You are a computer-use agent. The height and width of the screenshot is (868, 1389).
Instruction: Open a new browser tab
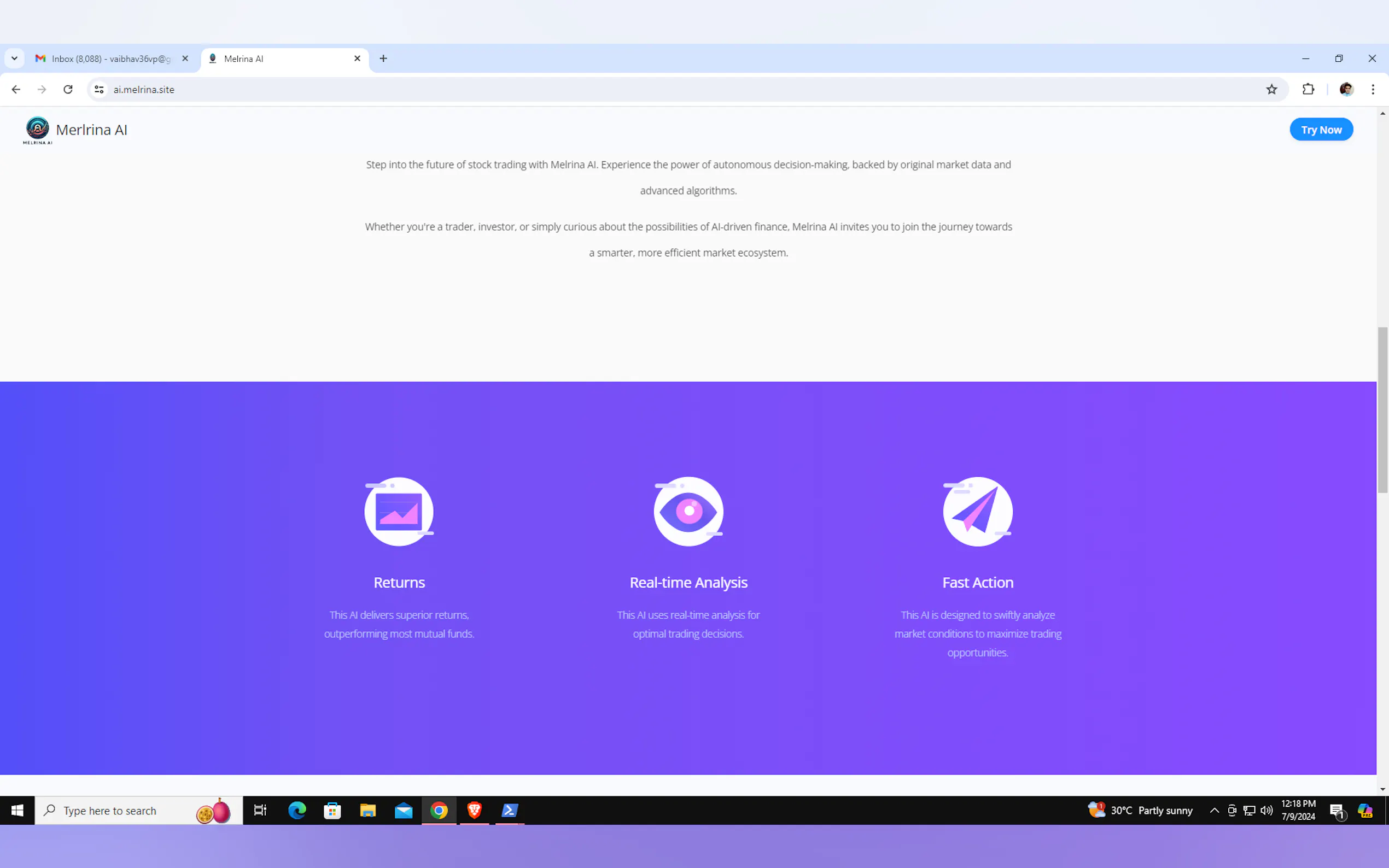click(x=383, y=58)
